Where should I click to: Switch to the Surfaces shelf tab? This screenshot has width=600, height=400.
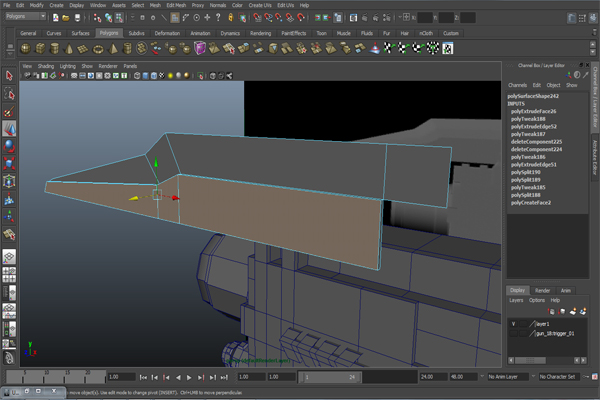point(80,33)
